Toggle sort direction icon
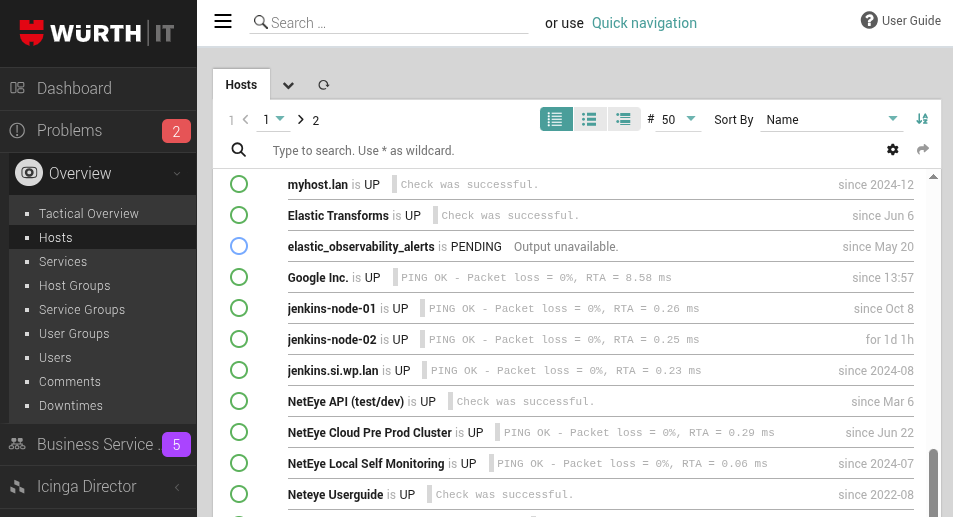The width and height of the screenshot is (953, 517). click(922, 119)
